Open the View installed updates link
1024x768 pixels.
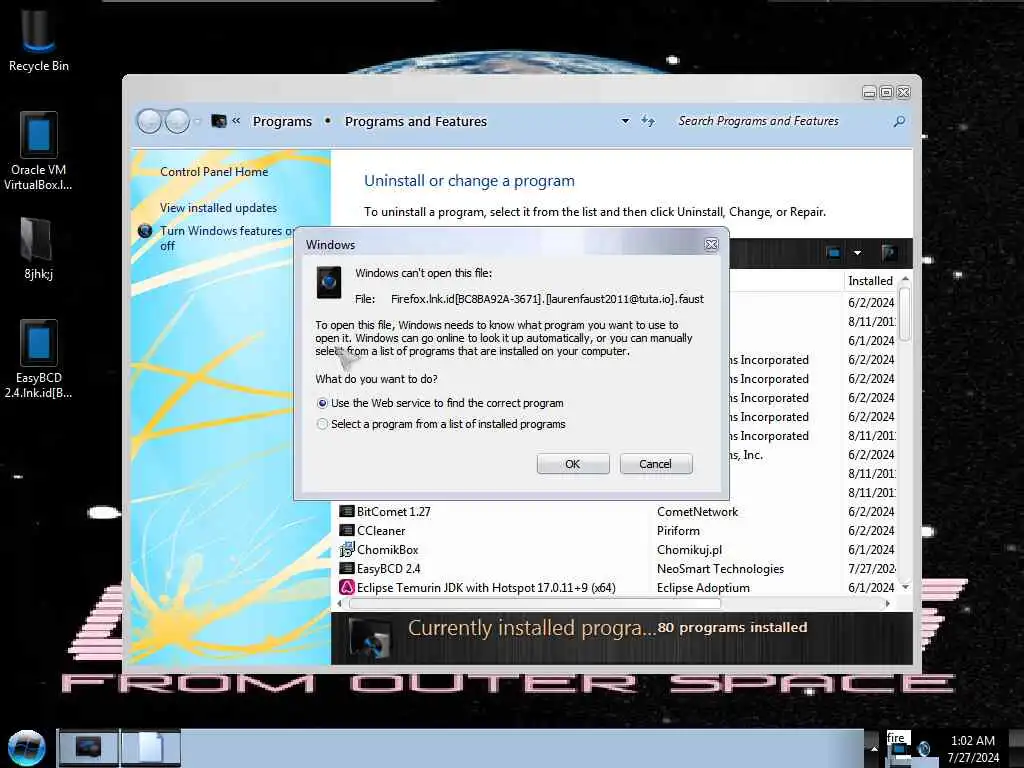click(x=218, y=208)
